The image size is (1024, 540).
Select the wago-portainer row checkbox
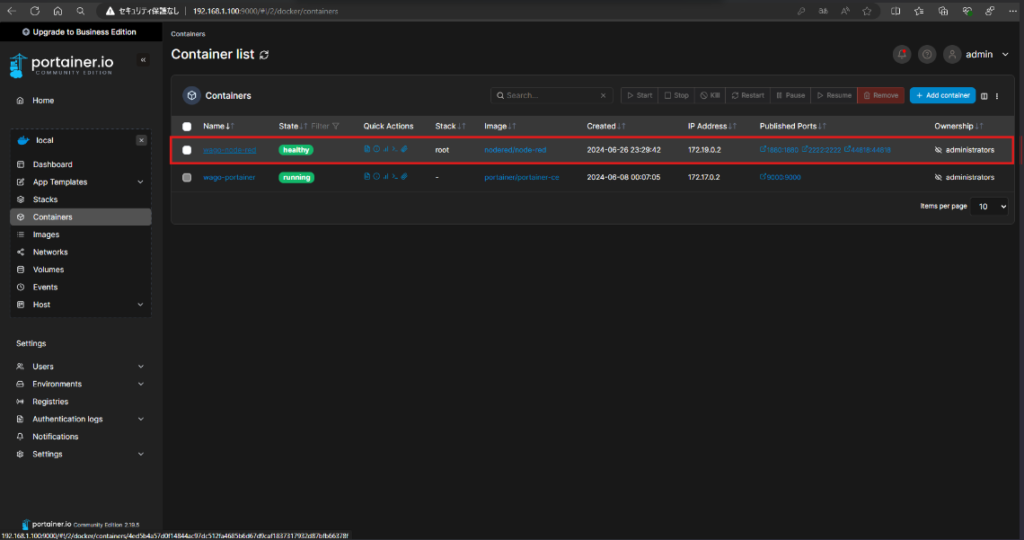pyautogui.click(x=187, y=178)
